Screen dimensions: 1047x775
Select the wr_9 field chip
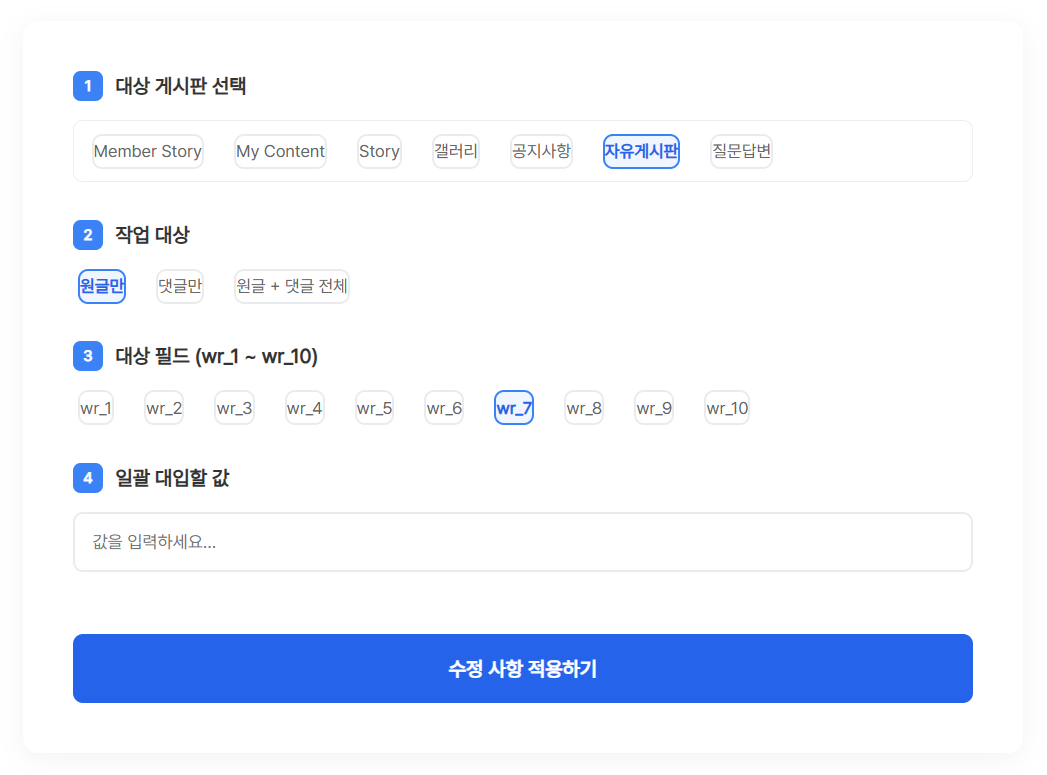tap(654, 408)
